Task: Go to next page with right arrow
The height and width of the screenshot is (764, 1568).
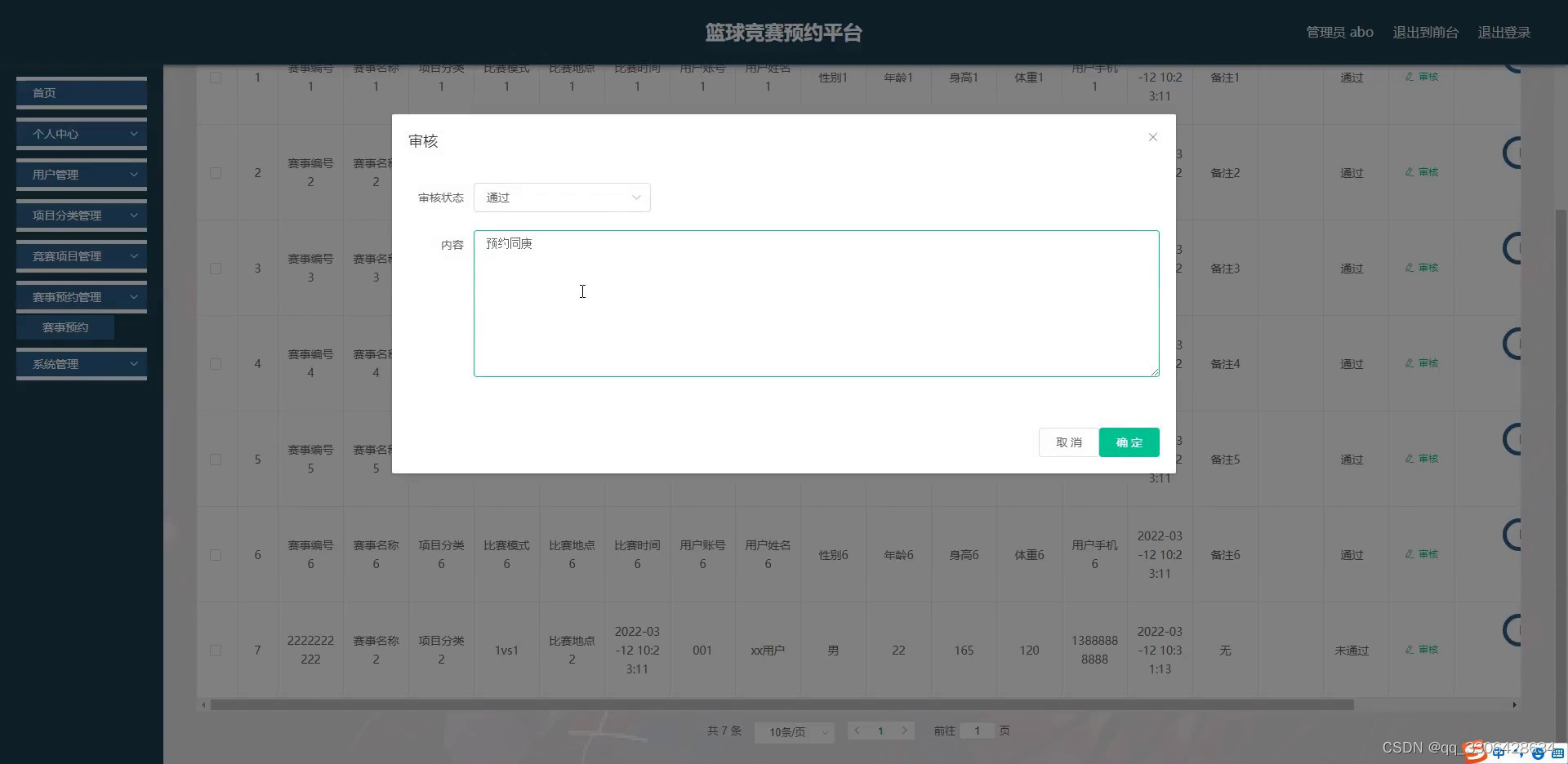Action: (904, 731)
